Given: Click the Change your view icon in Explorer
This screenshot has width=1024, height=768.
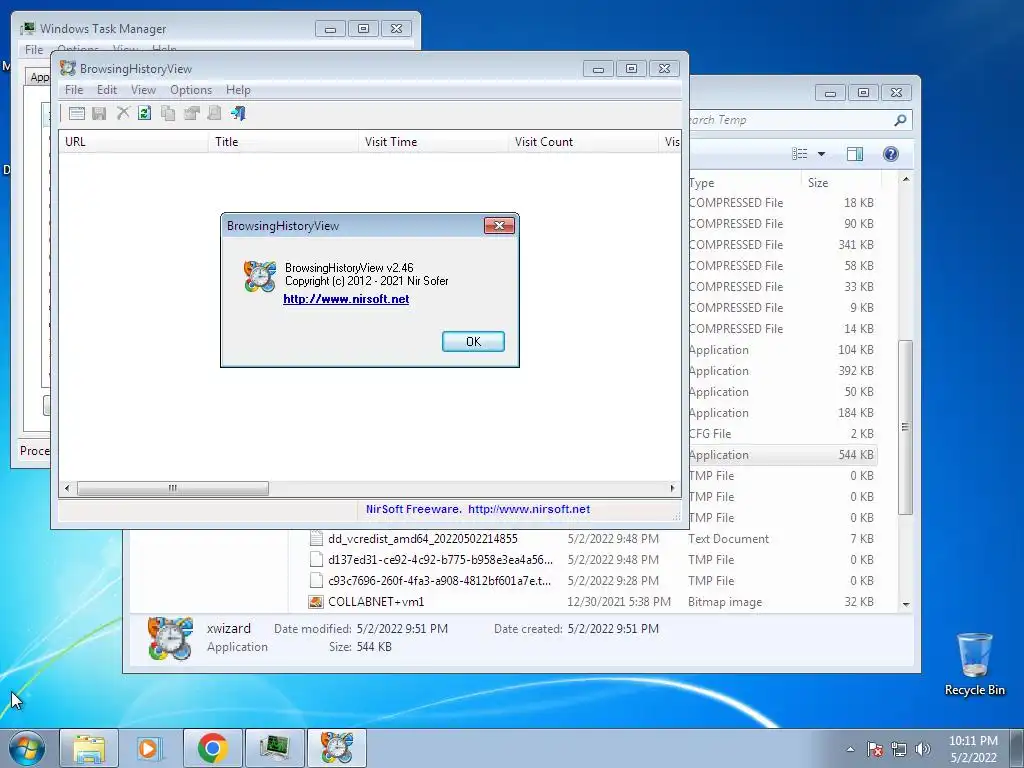Looking at the screenshot, I should (799, 153).
